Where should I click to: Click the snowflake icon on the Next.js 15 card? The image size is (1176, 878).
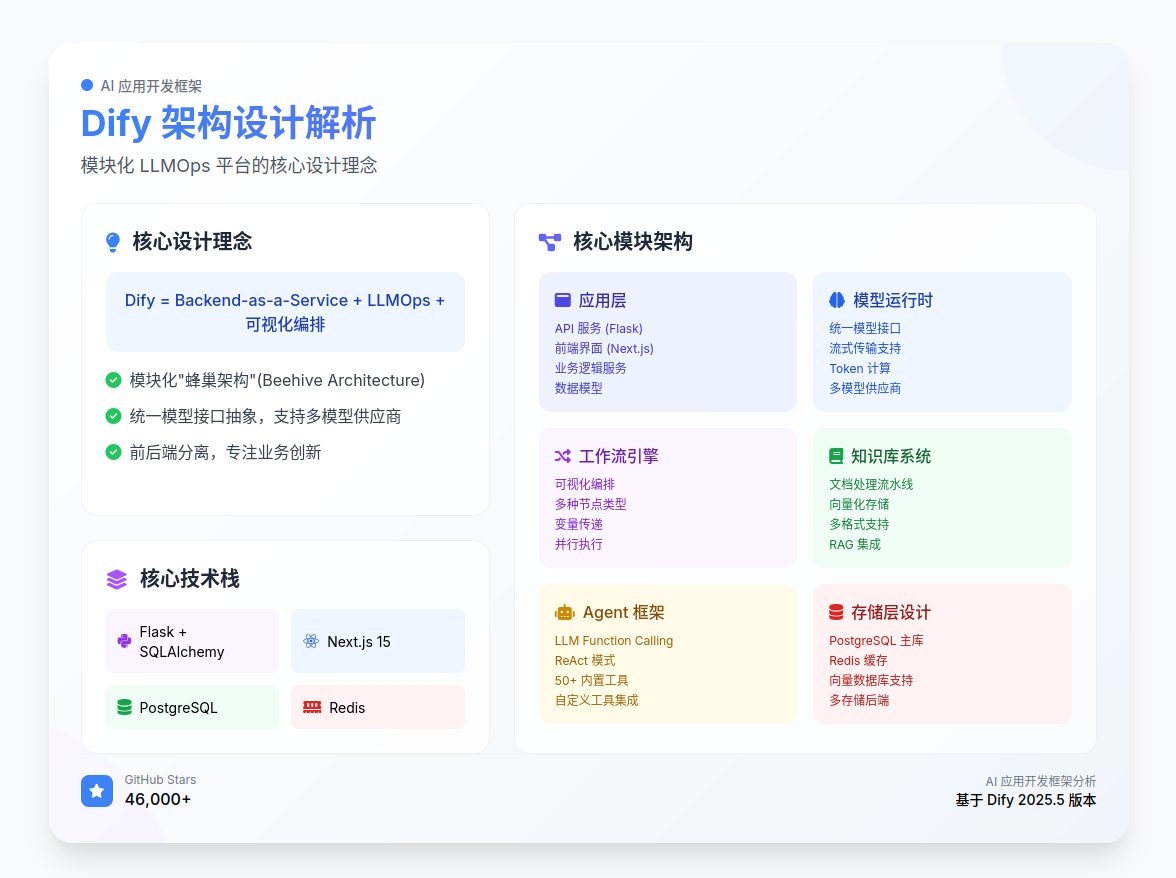point(310,640)
